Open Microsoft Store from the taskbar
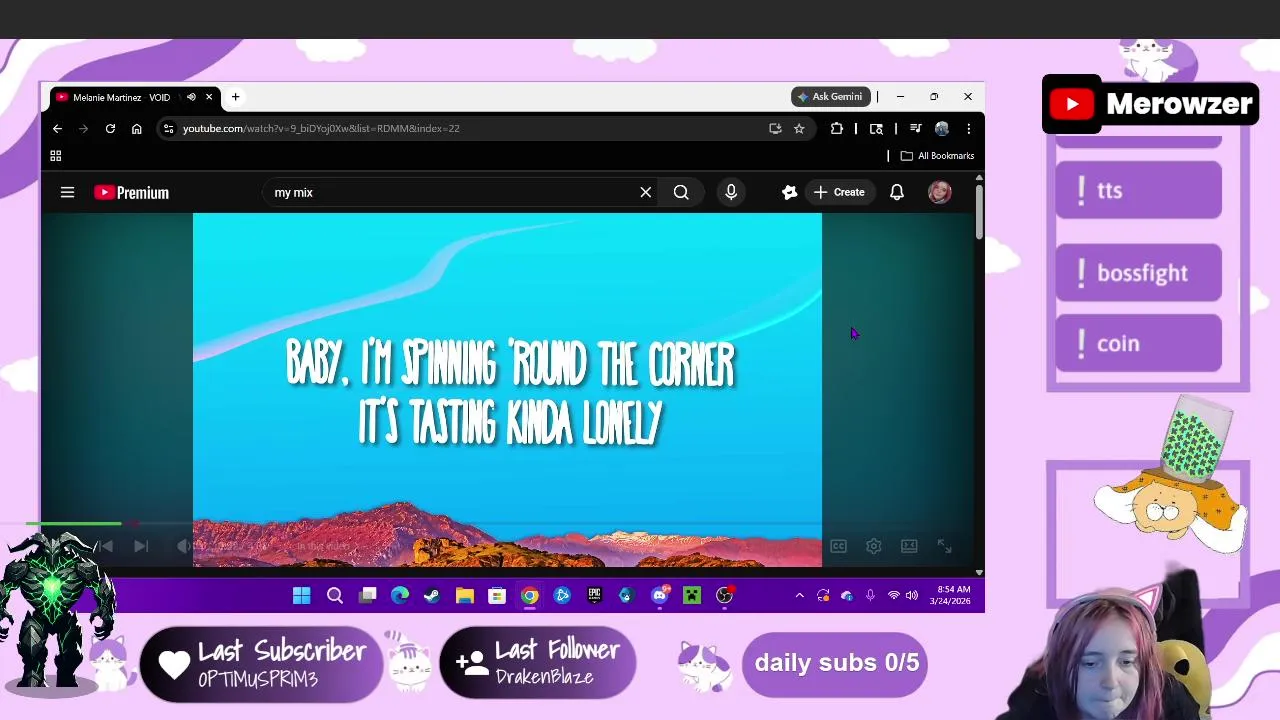This screenshot has width=1280, height=720. (497, 596)
